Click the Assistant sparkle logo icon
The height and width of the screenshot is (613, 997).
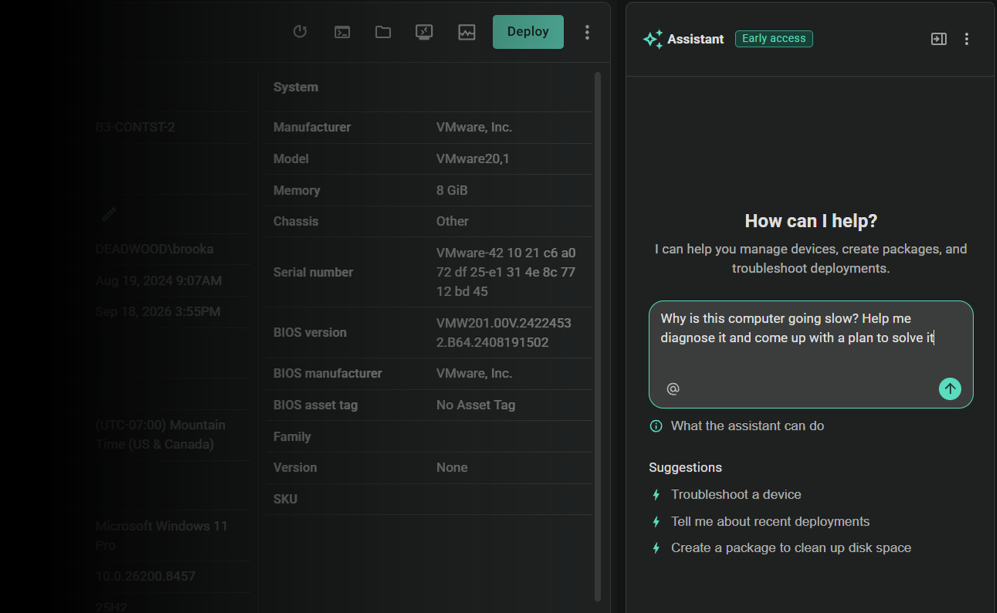[x=652, y=39]
